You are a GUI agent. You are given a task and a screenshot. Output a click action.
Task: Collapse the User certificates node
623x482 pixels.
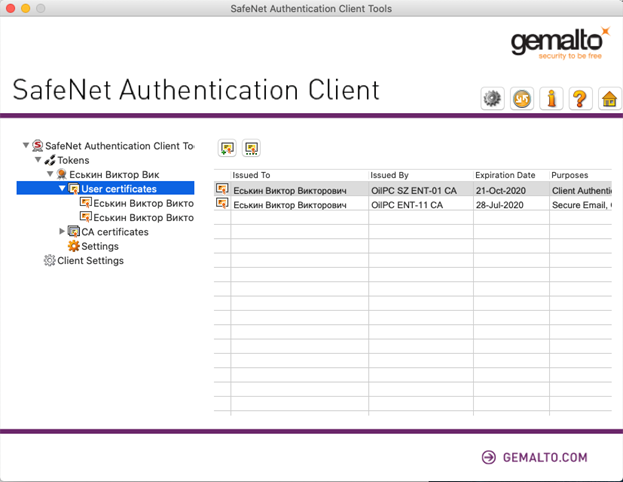(62, 188)
